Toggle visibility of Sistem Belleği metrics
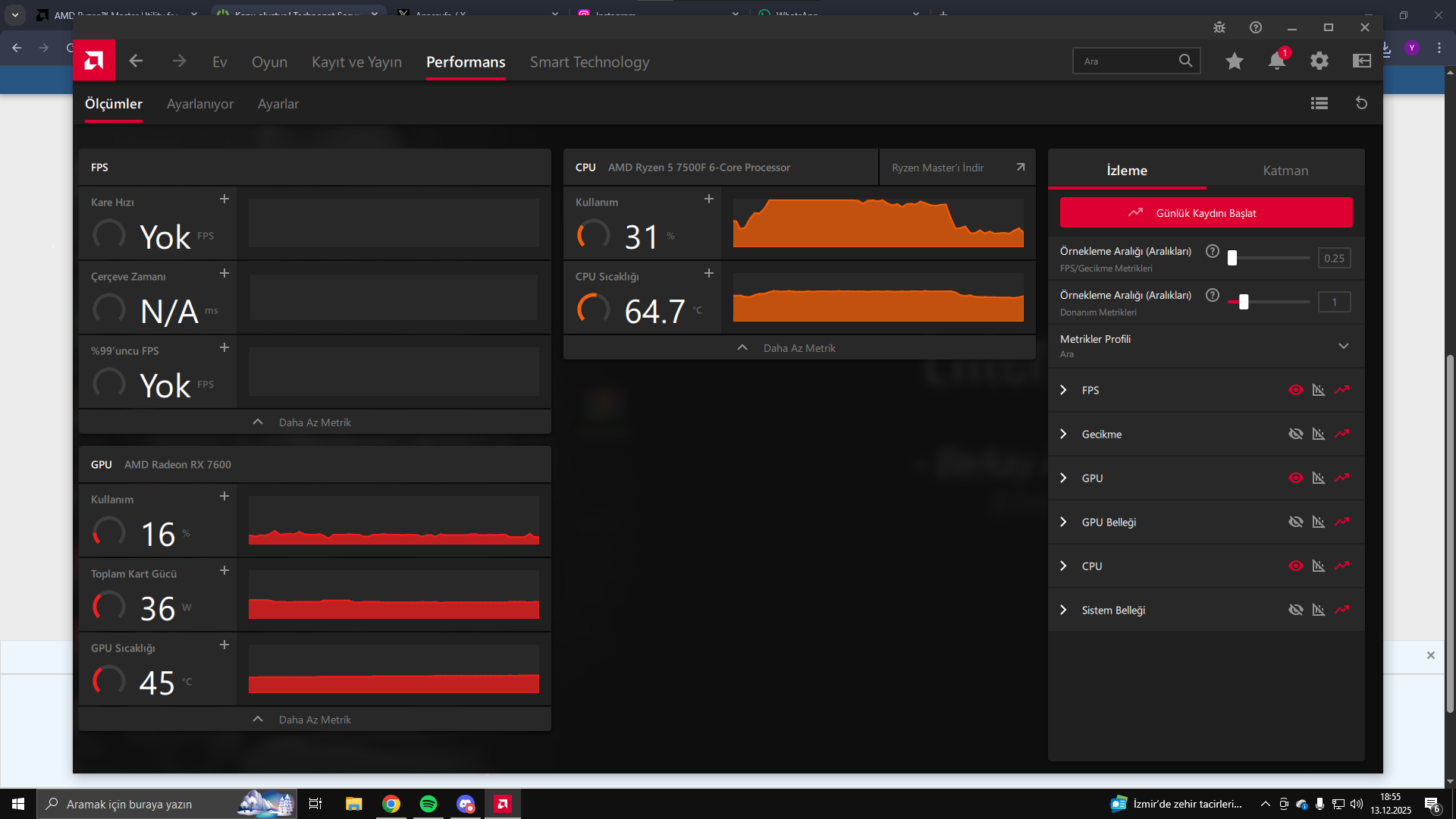The image size is (1456, 819). click(1296, 610)
